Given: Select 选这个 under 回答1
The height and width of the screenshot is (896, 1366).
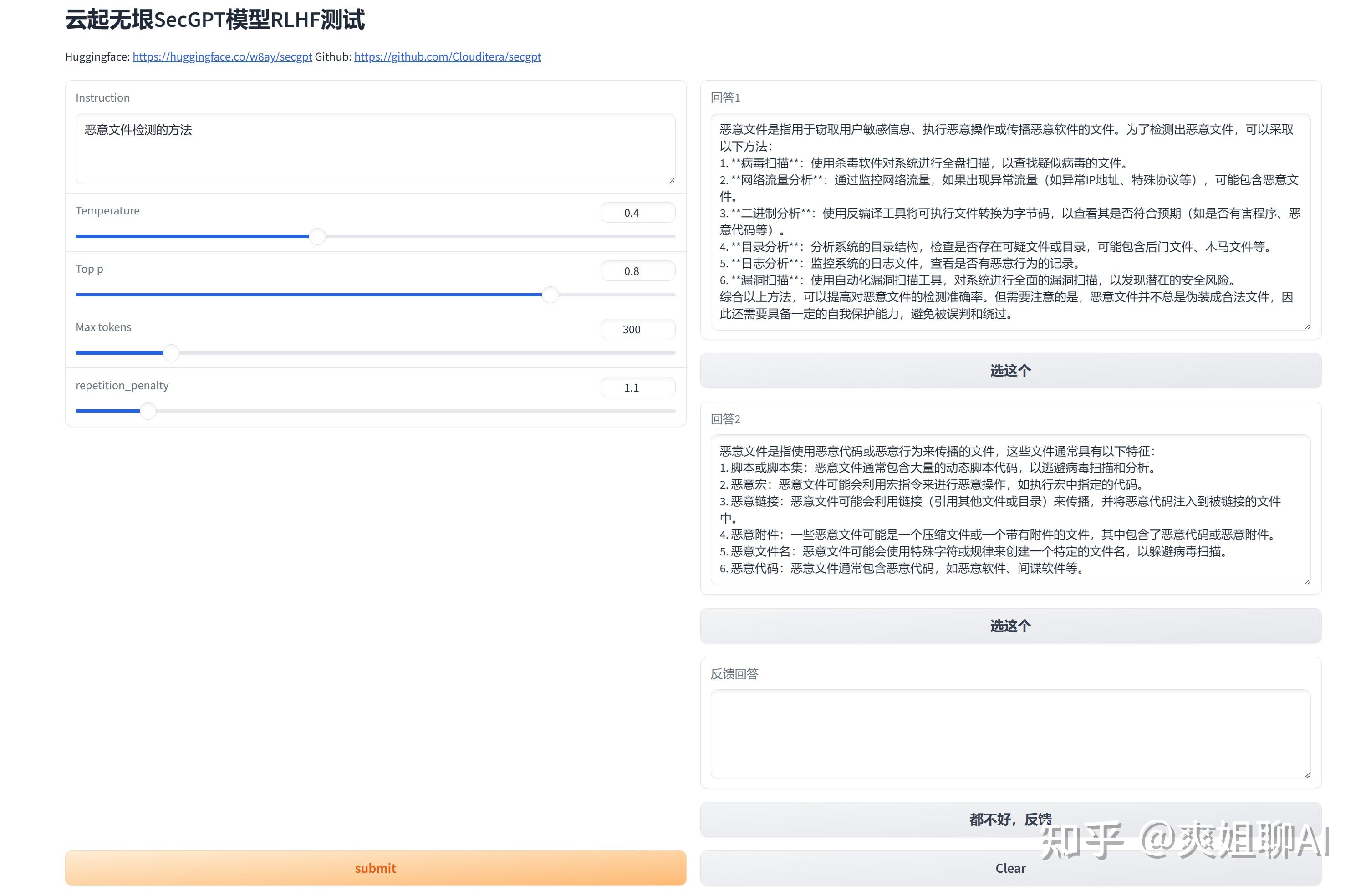Looking at the screenshot, I should coord(1010,370).
